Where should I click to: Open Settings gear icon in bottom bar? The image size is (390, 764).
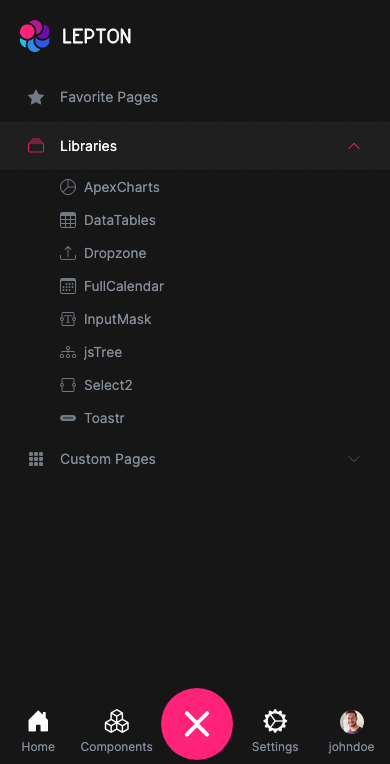point(275,721)
